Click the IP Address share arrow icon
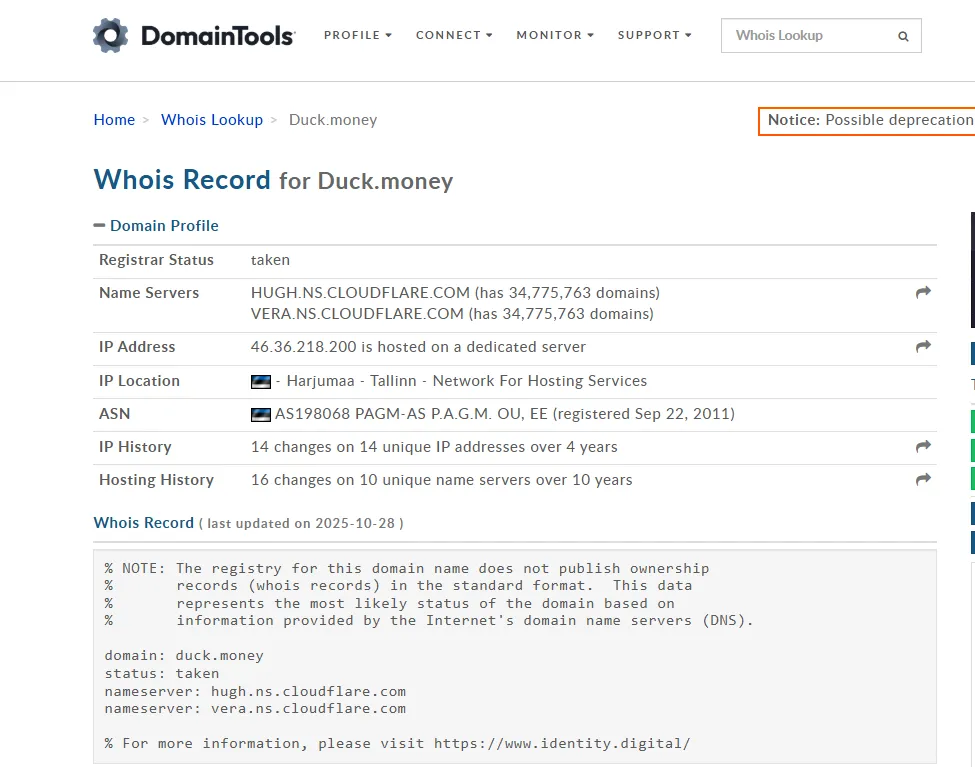 tap(923, 346)
